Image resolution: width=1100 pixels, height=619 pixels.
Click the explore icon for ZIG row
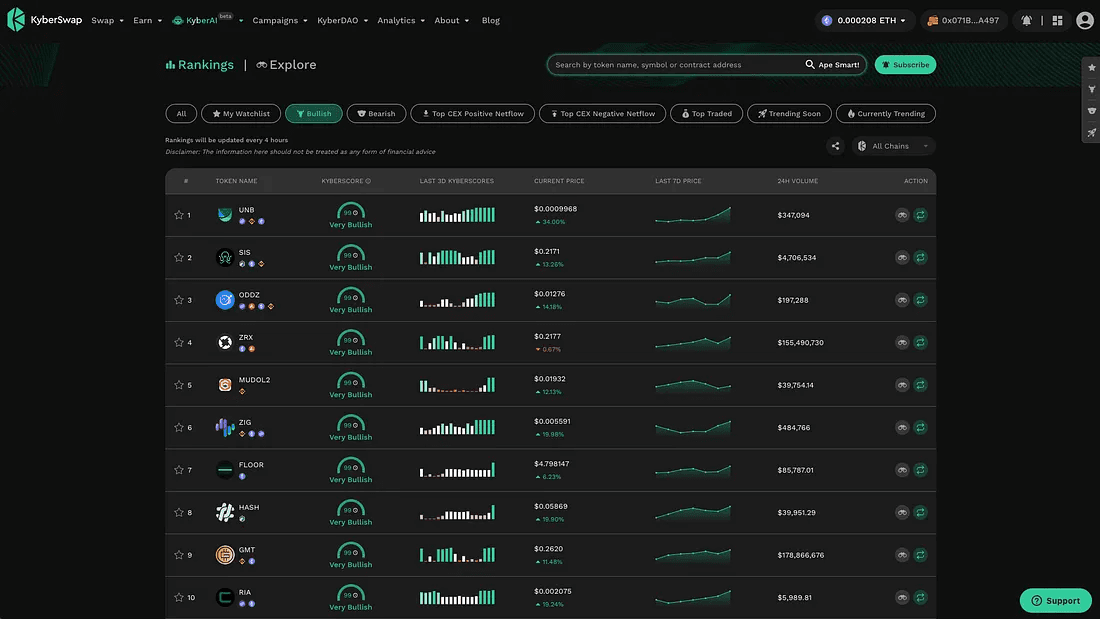902,427
